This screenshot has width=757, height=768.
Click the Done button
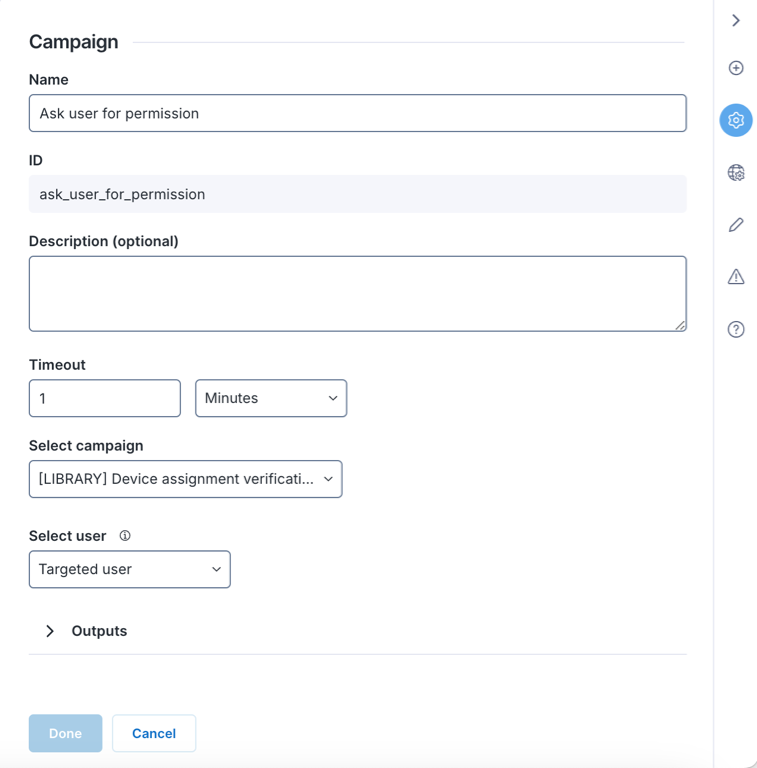tap(65, 733)
